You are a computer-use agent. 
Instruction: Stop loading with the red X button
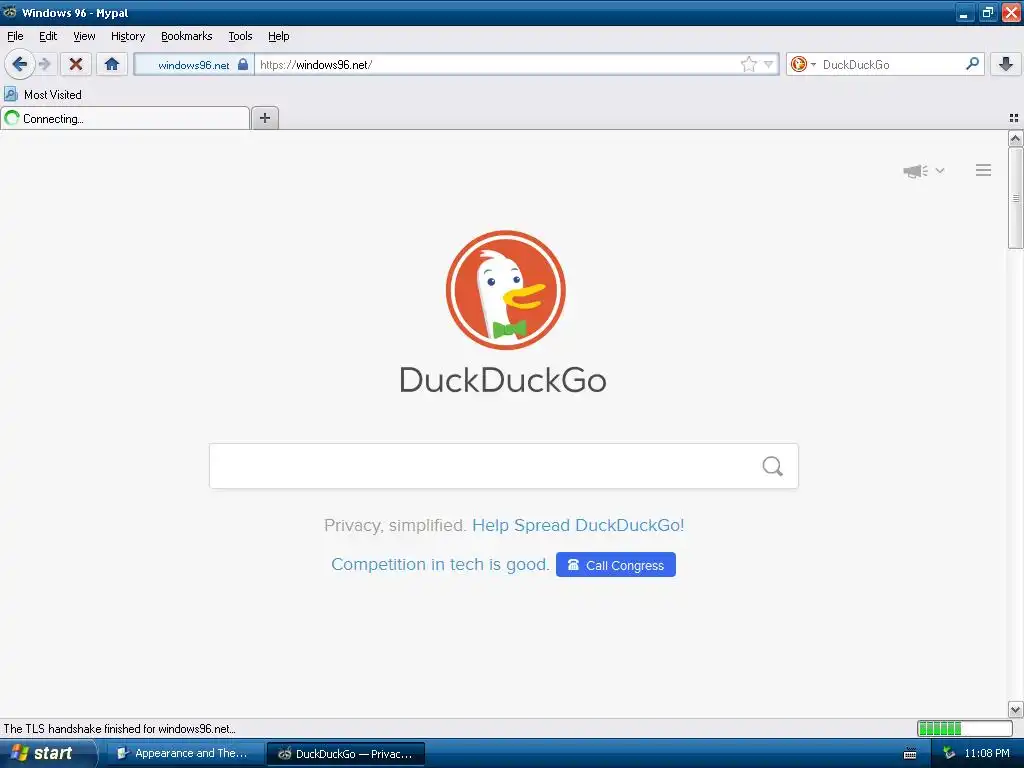coord(76,64)
